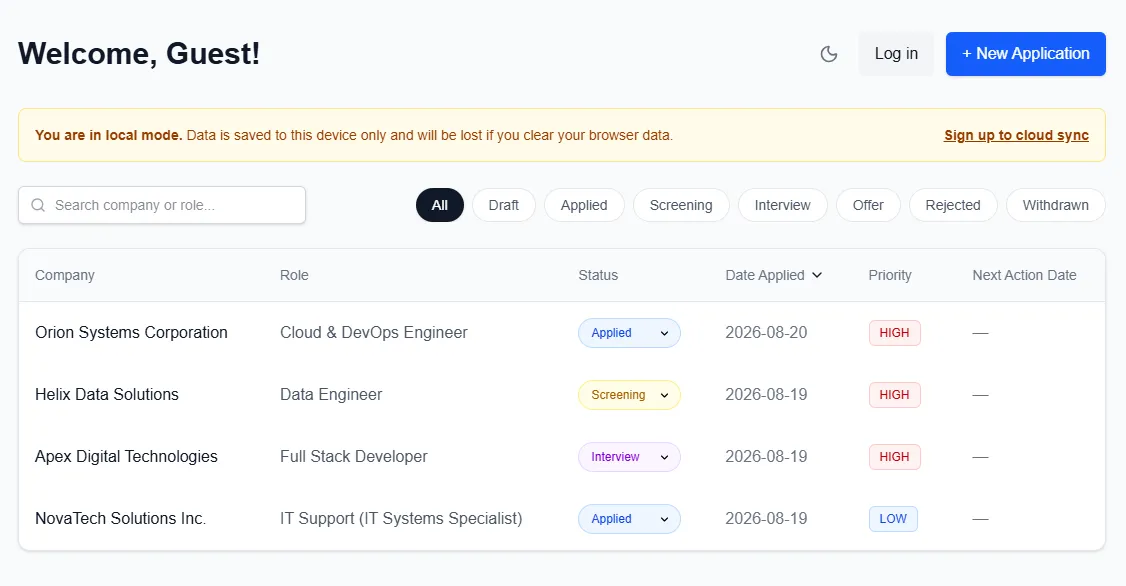Click the HIGH priority badge for Apex Digital
The width and height of the screenshot is (1126, 586).
point(894,457)
